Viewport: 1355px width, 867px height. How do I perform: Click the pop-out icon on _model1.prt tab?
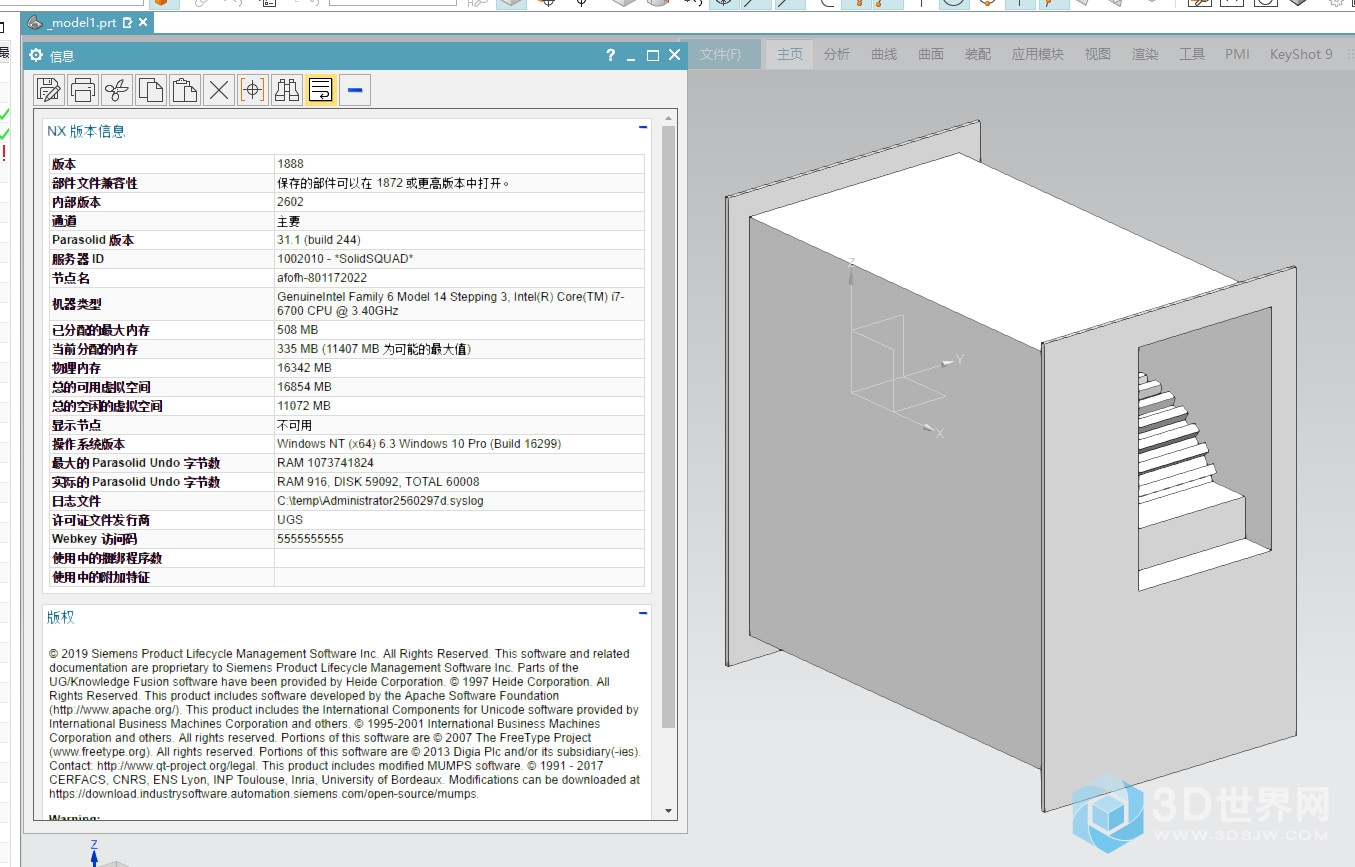[127, 21]
